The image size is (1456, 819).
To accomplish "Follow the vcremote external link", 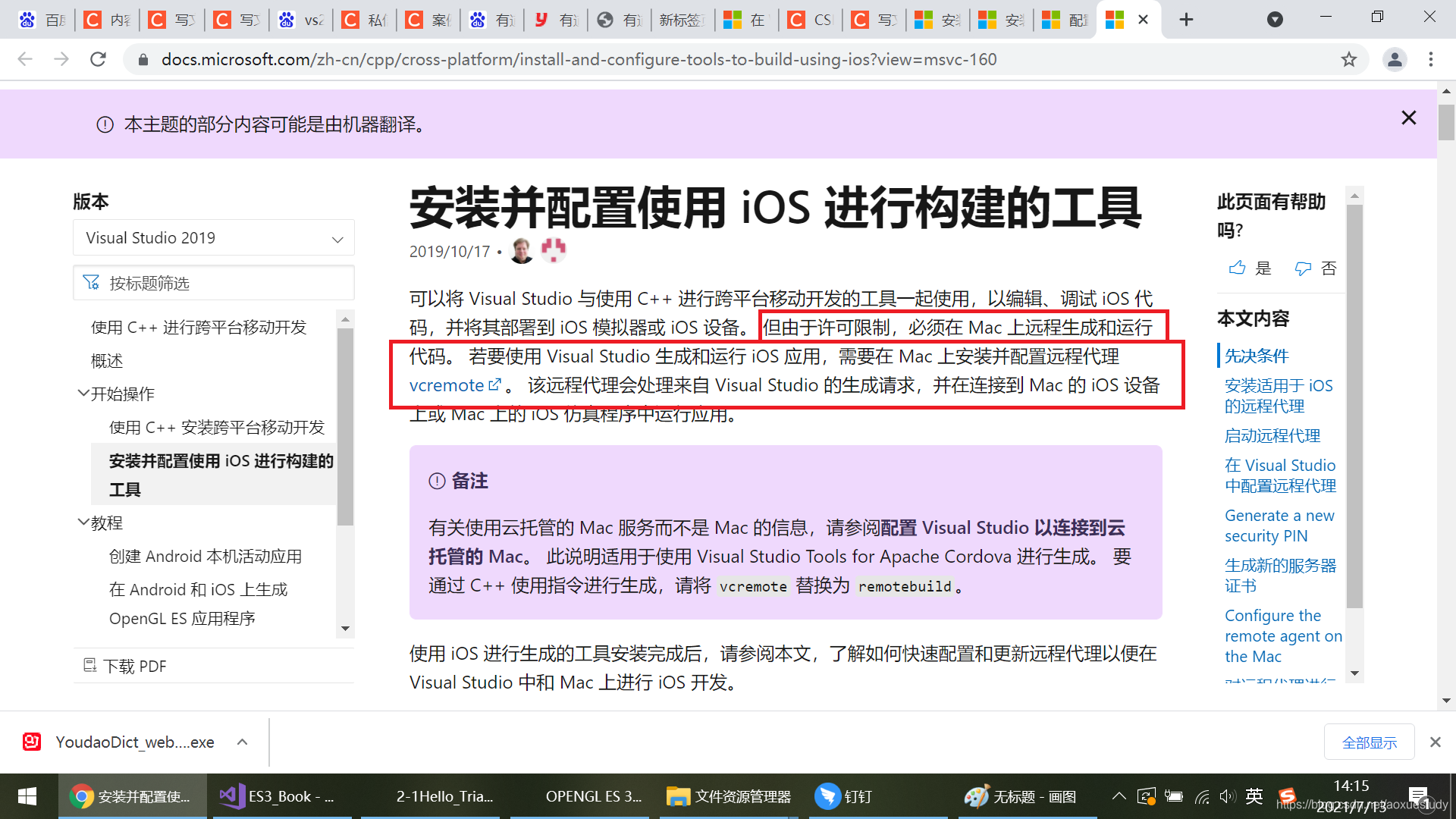I will 455,385.
